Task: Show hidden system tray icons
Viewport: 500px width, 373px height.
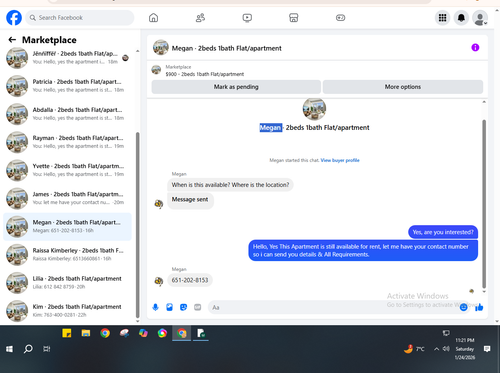Action: 436,349
